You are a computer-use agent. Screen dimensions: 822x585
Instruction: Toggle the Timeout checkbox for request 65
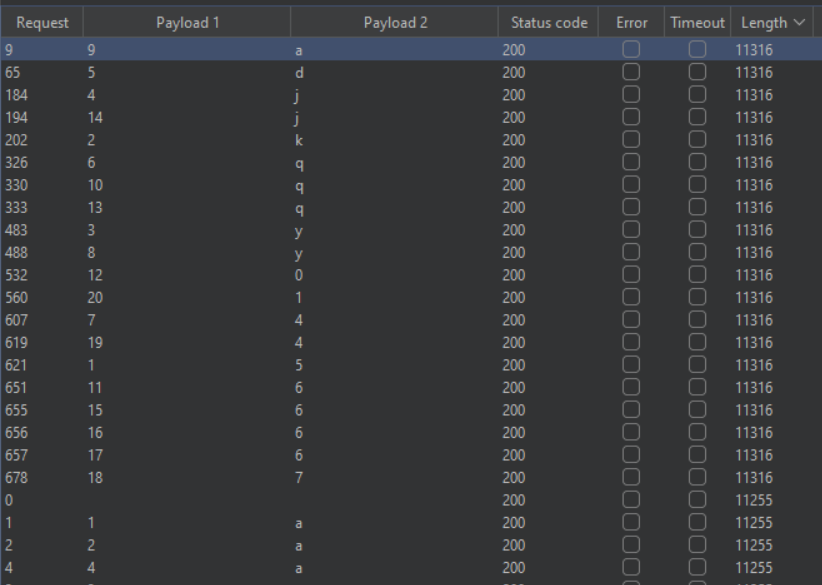tap(697, 72)
